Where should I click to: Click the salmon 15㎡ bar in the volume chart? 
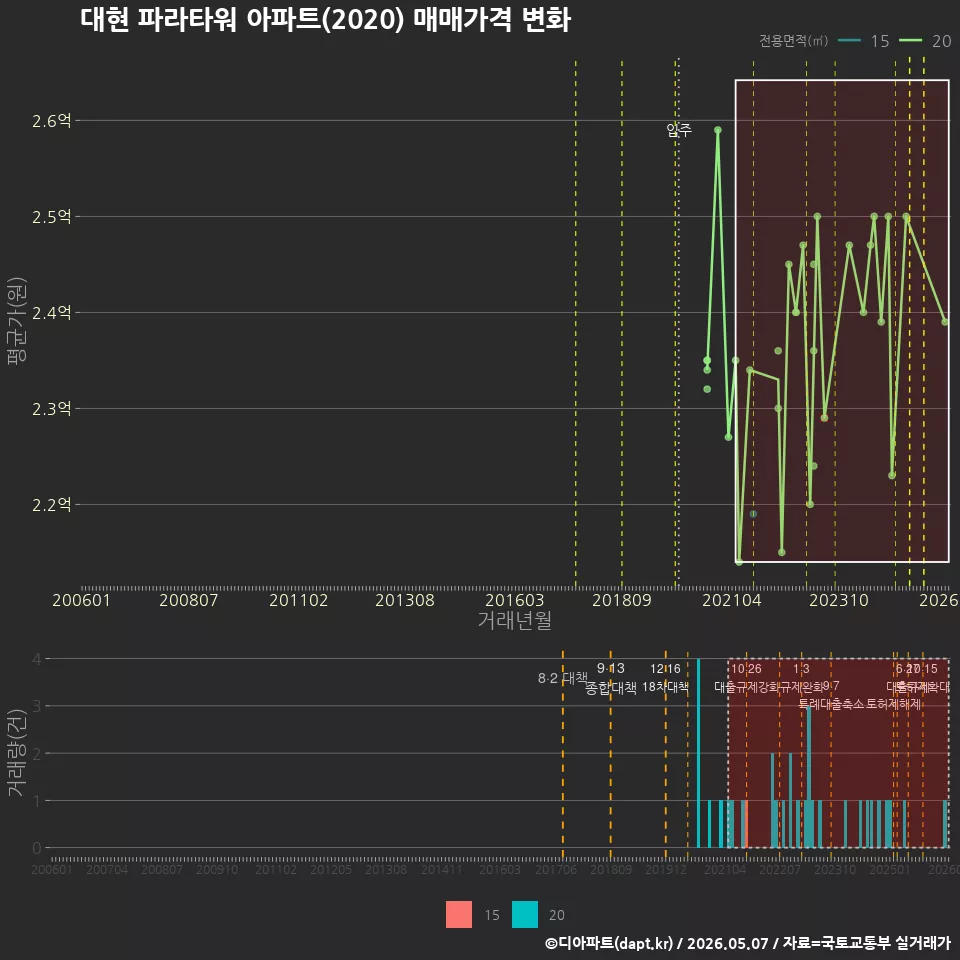(x=746, y=824)
